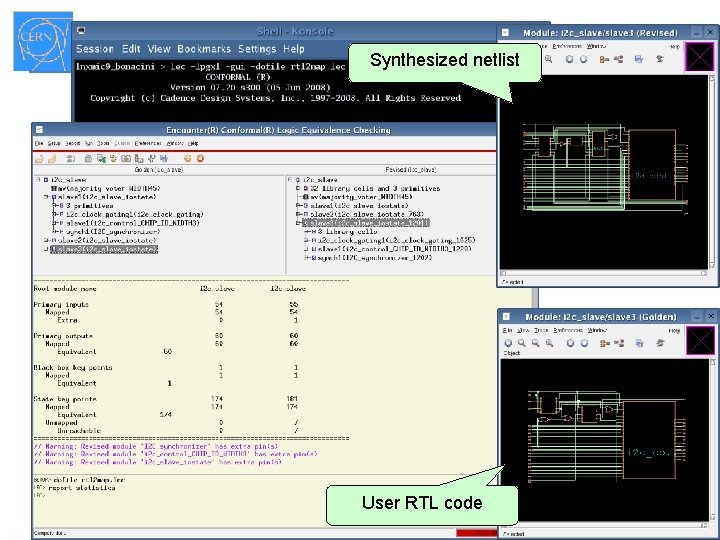Click first magnifier zoom icon in Golden window
Viewport: 720px width, 540px height.
tap(522, 343)
